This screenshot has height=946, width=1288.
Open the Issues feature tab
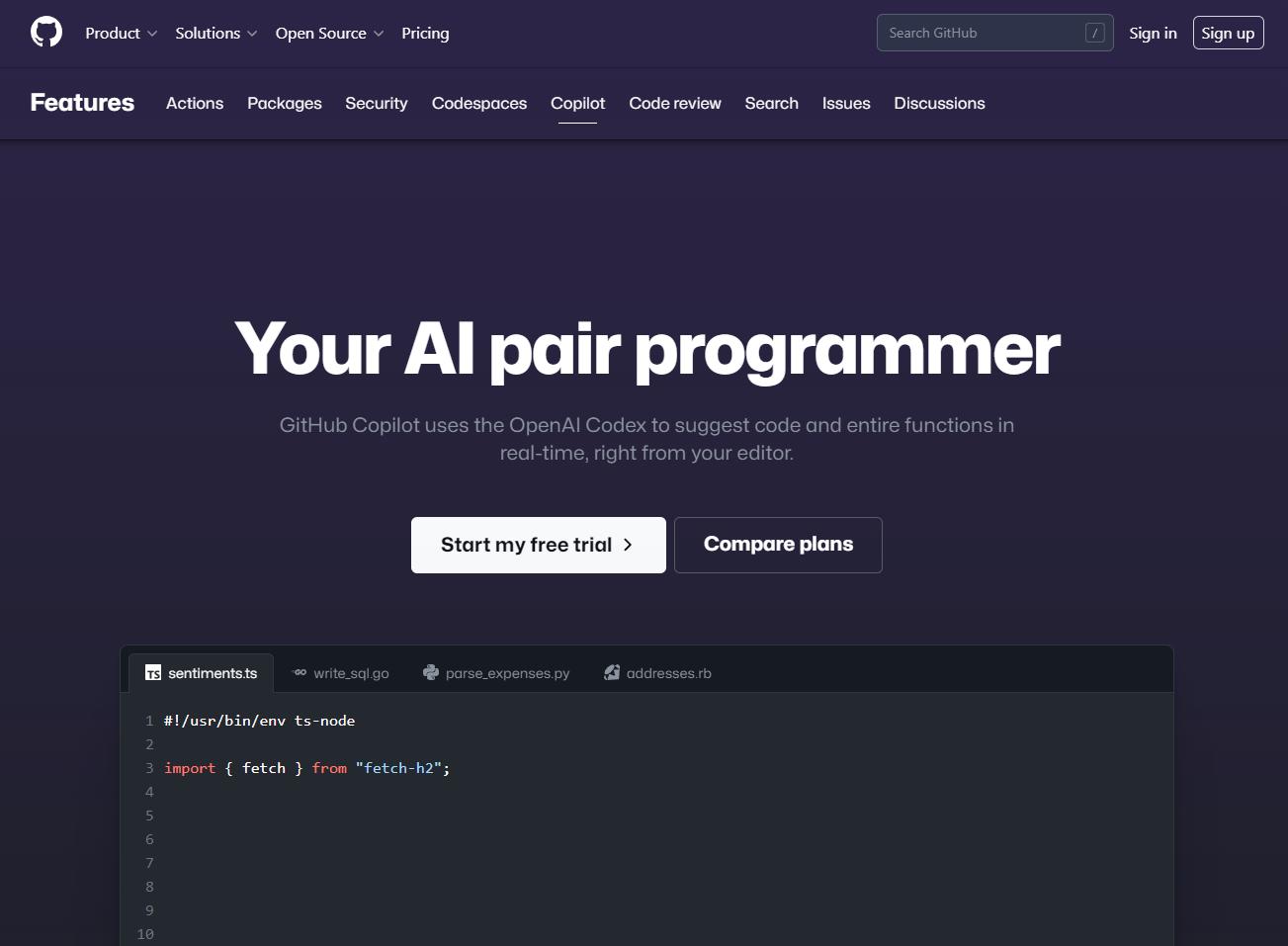coord(846,103)
